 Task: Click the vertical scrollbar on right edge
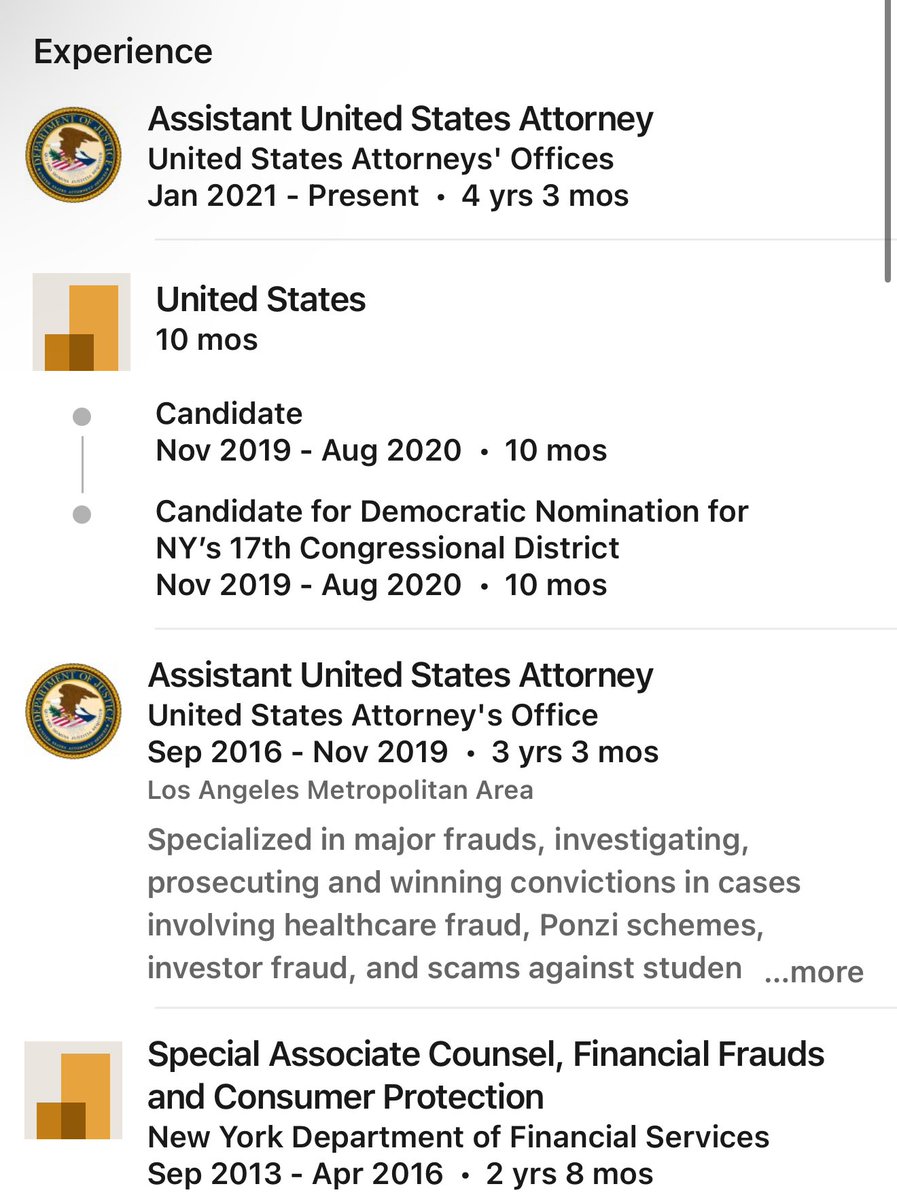point(887,140)
